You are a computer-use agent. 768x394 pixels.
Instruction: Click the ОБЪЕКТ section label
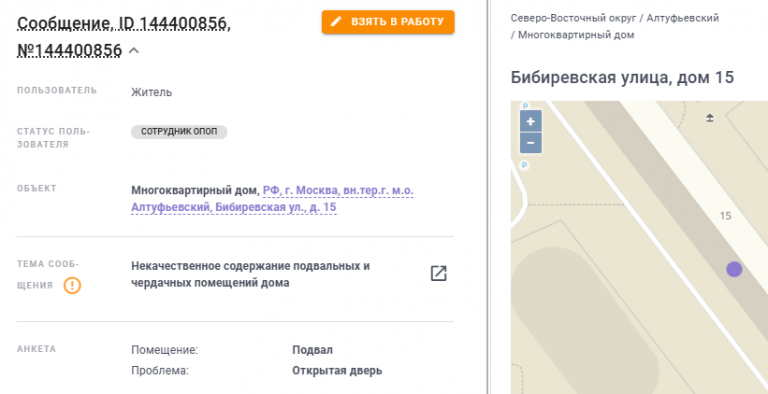[x=37, y=189]
